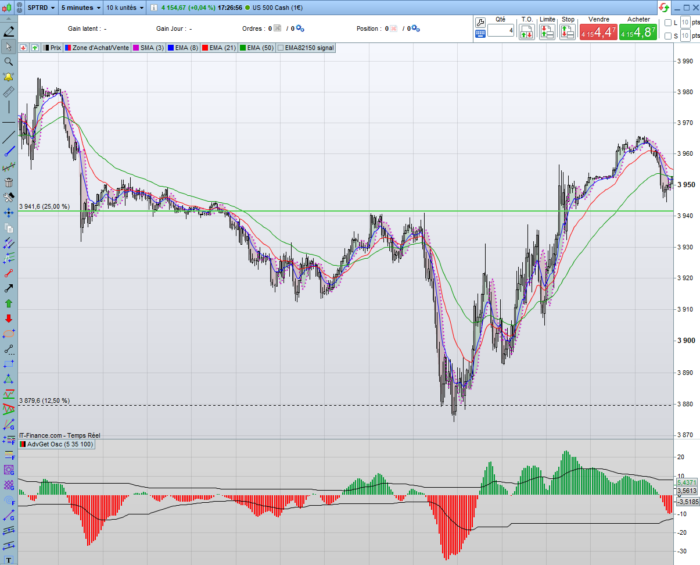This screenshot has width=700, height=565.
Task: Select the text T tool
Action: [8, 560]
